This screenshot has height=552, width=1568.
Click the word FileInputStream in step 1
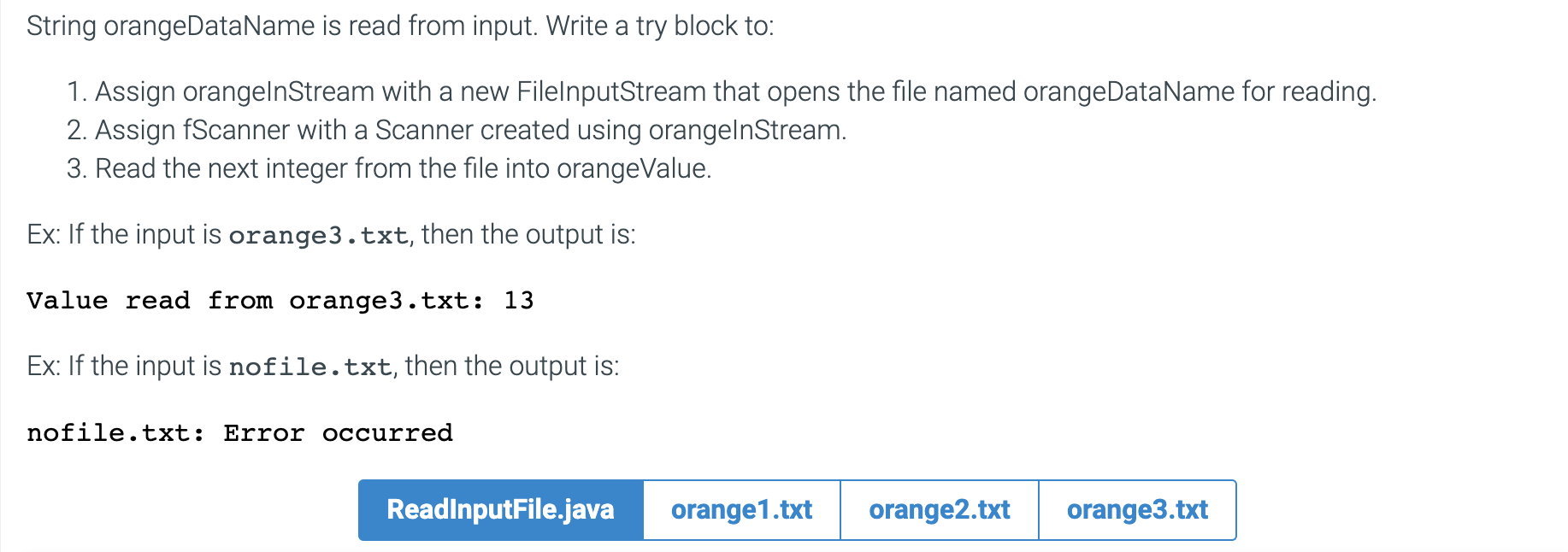(611, 91)
